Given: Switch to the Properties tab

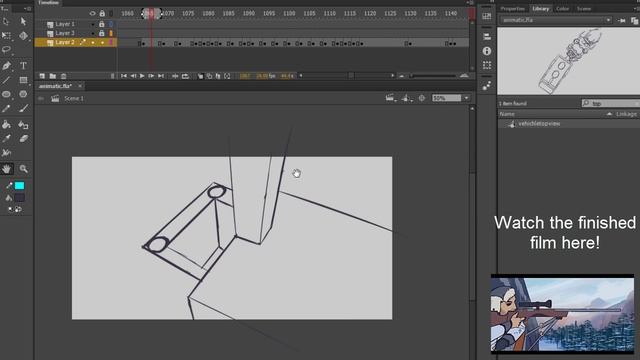Looking at the screenshot, I should tap(512, 9).
